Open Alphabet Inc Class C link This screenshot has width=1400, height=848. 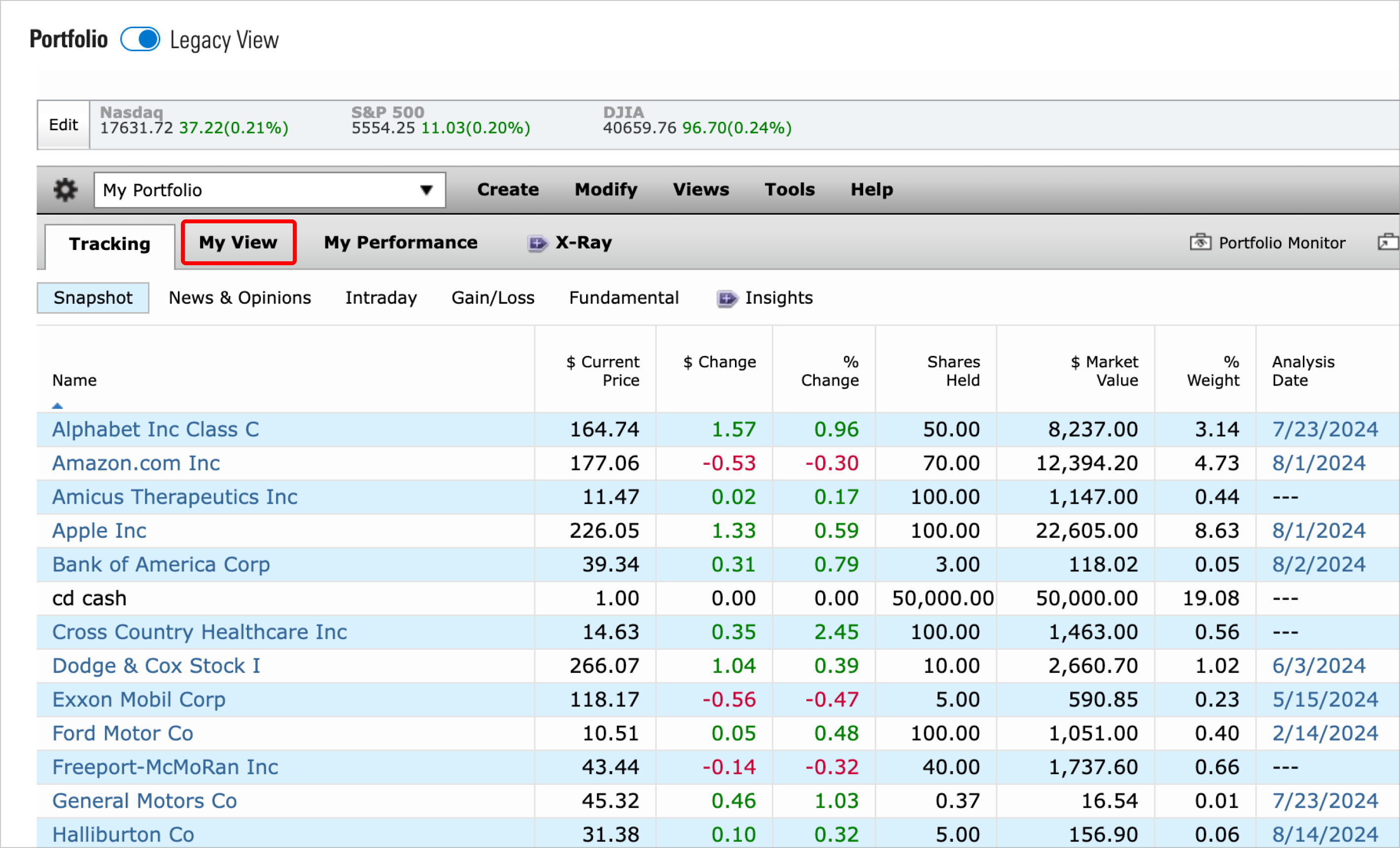(x=156, y=429)
